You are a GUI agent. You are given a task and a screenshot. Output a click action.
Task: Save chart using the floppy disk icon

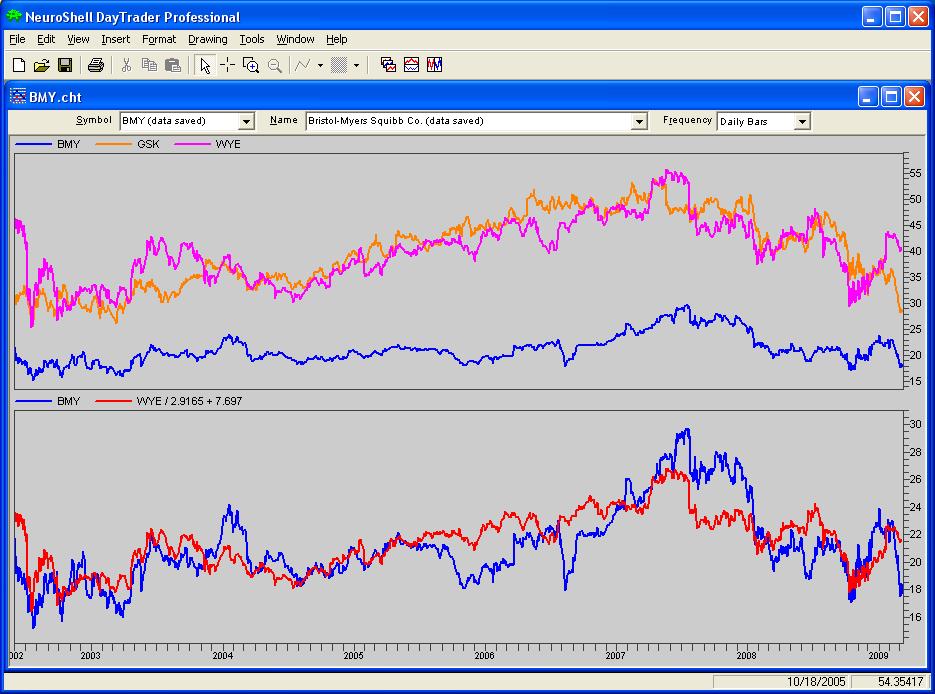coord(64,65)
